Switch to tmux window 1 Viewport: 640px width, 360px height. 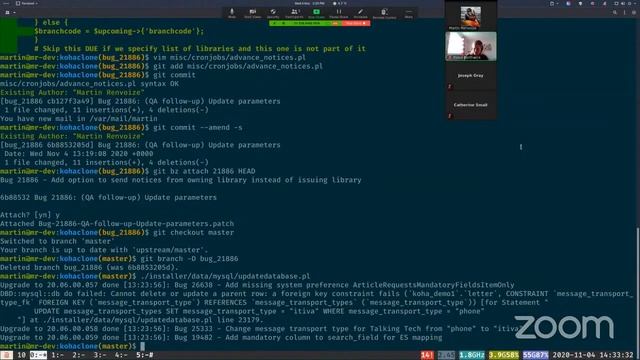pos(57,355)
